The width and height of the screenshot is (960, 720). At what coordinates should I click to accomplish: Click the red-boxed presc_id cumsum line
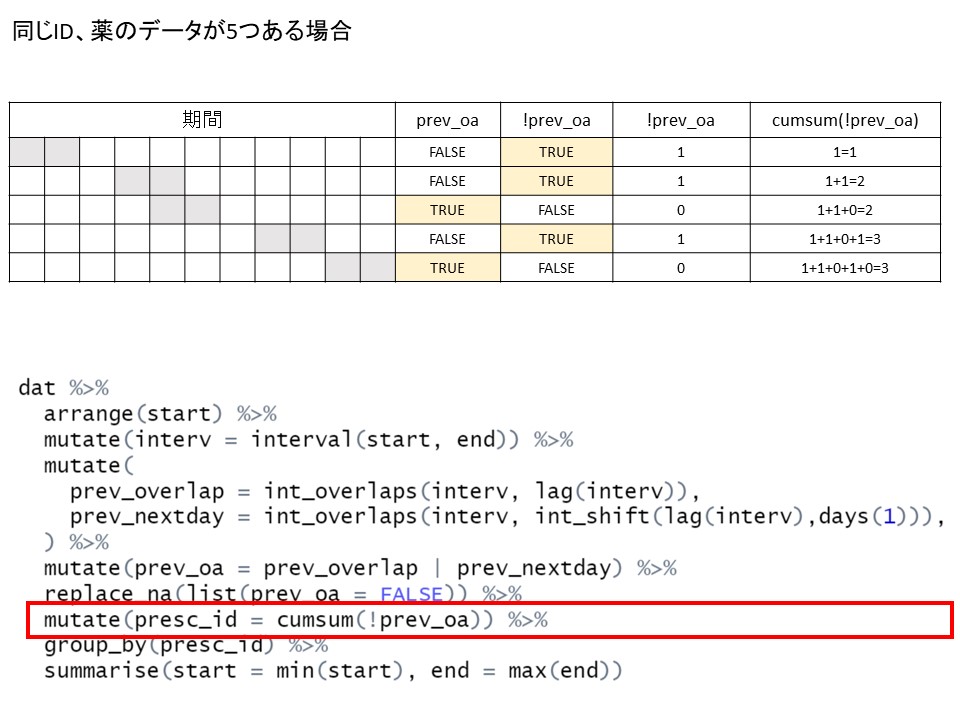click(x=295, y=620)
